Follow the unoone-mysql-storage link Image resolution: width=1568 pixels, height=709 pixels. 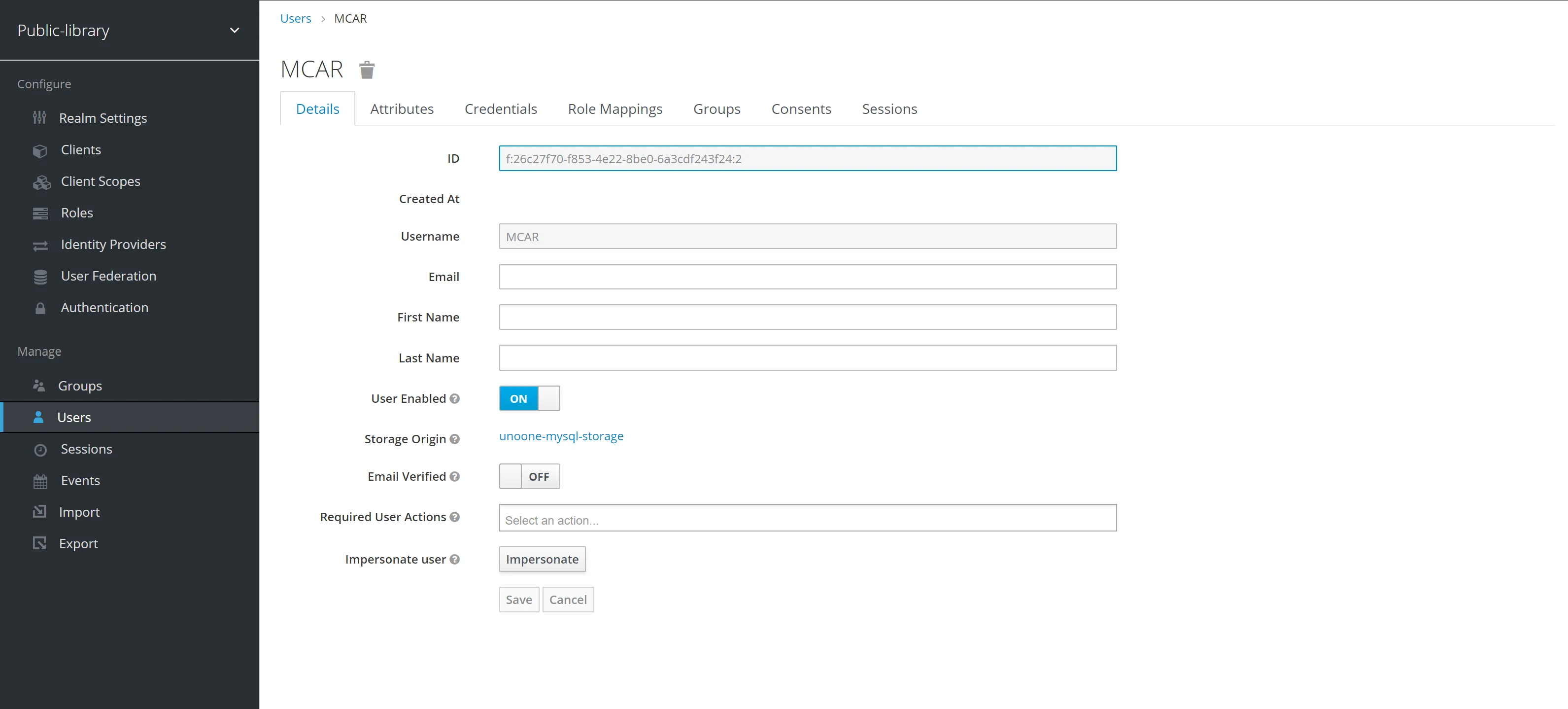[x=561, y=436]
